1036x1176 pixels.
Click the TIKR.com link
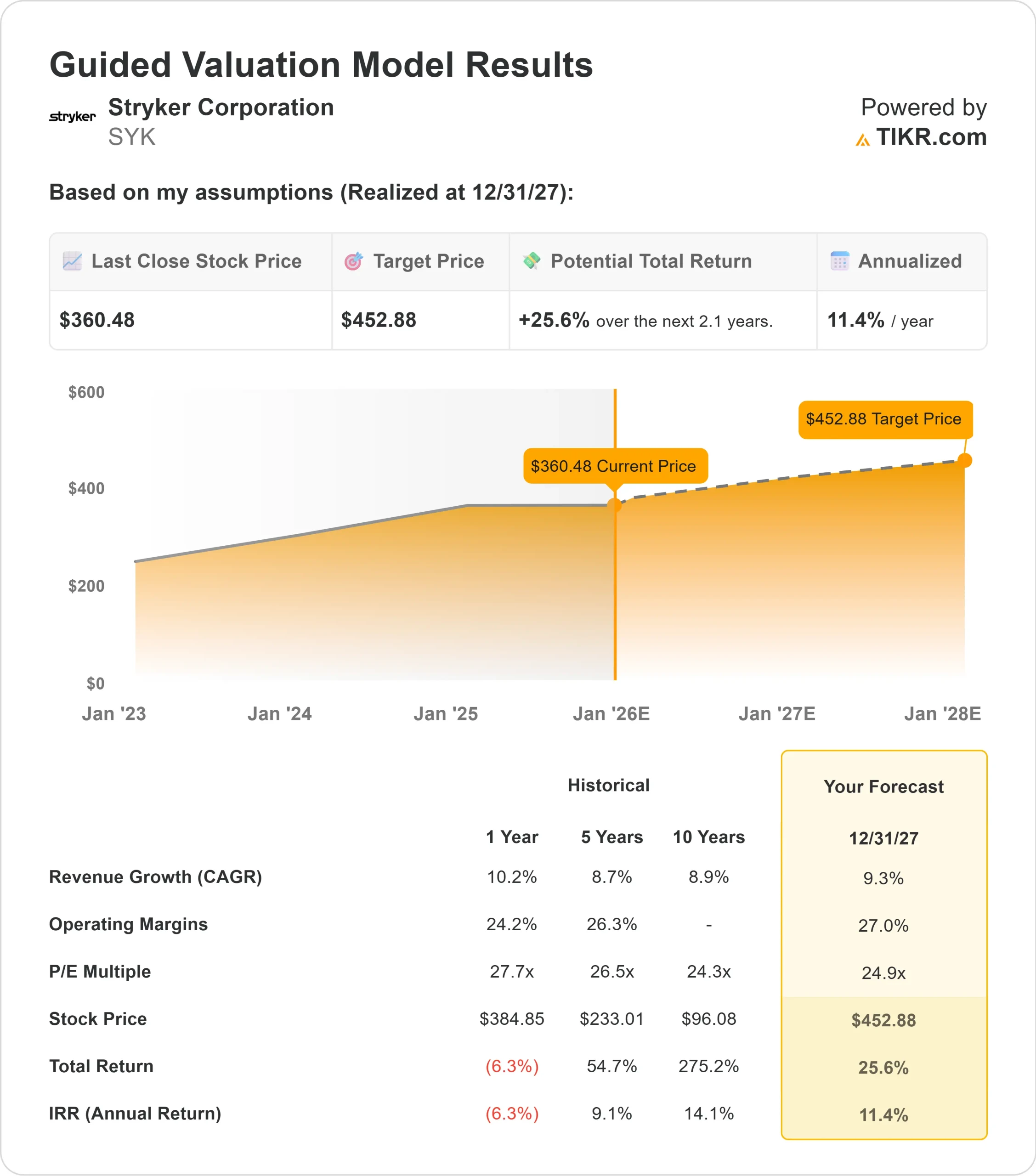(x=931, y=137)
